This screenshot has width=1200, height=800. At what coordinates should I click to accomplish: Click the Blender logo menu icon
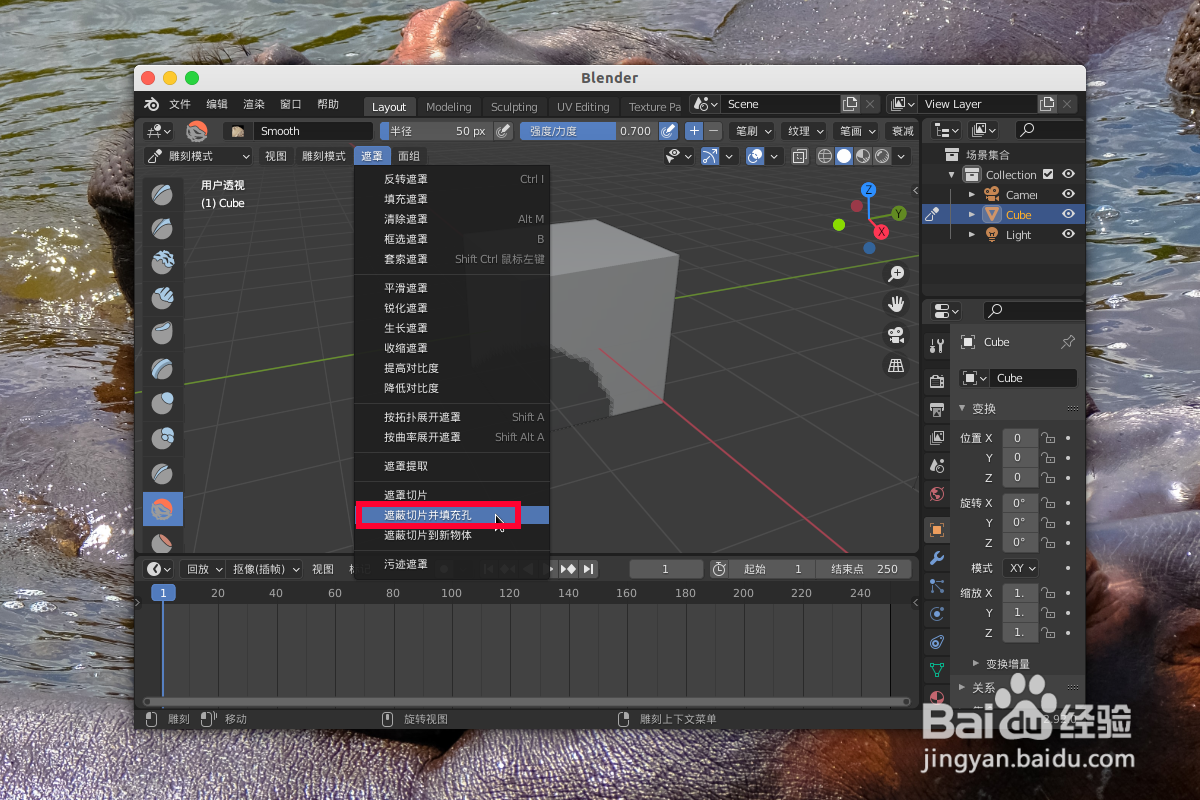(x=151, y=105)
